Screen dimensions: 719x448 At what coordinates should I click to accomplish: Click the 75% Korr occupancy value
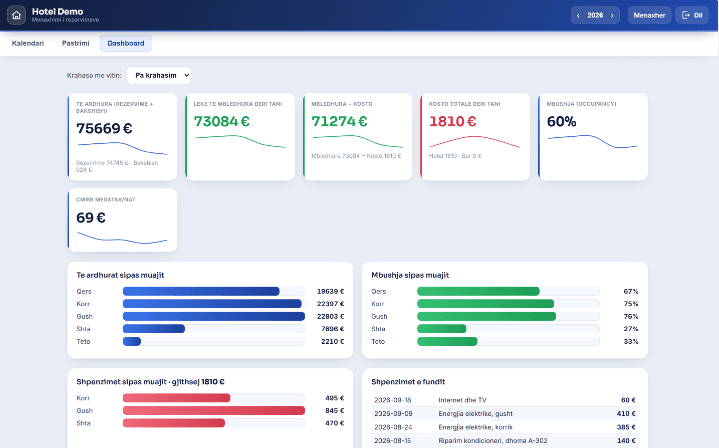631,304
